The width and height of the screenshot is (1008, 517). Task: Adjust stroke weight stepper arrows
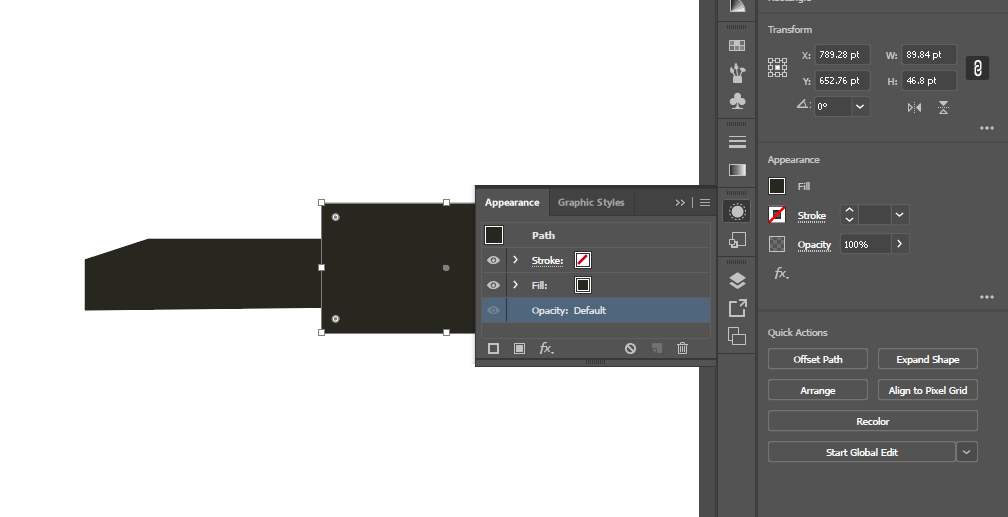(x=849, y=215)
